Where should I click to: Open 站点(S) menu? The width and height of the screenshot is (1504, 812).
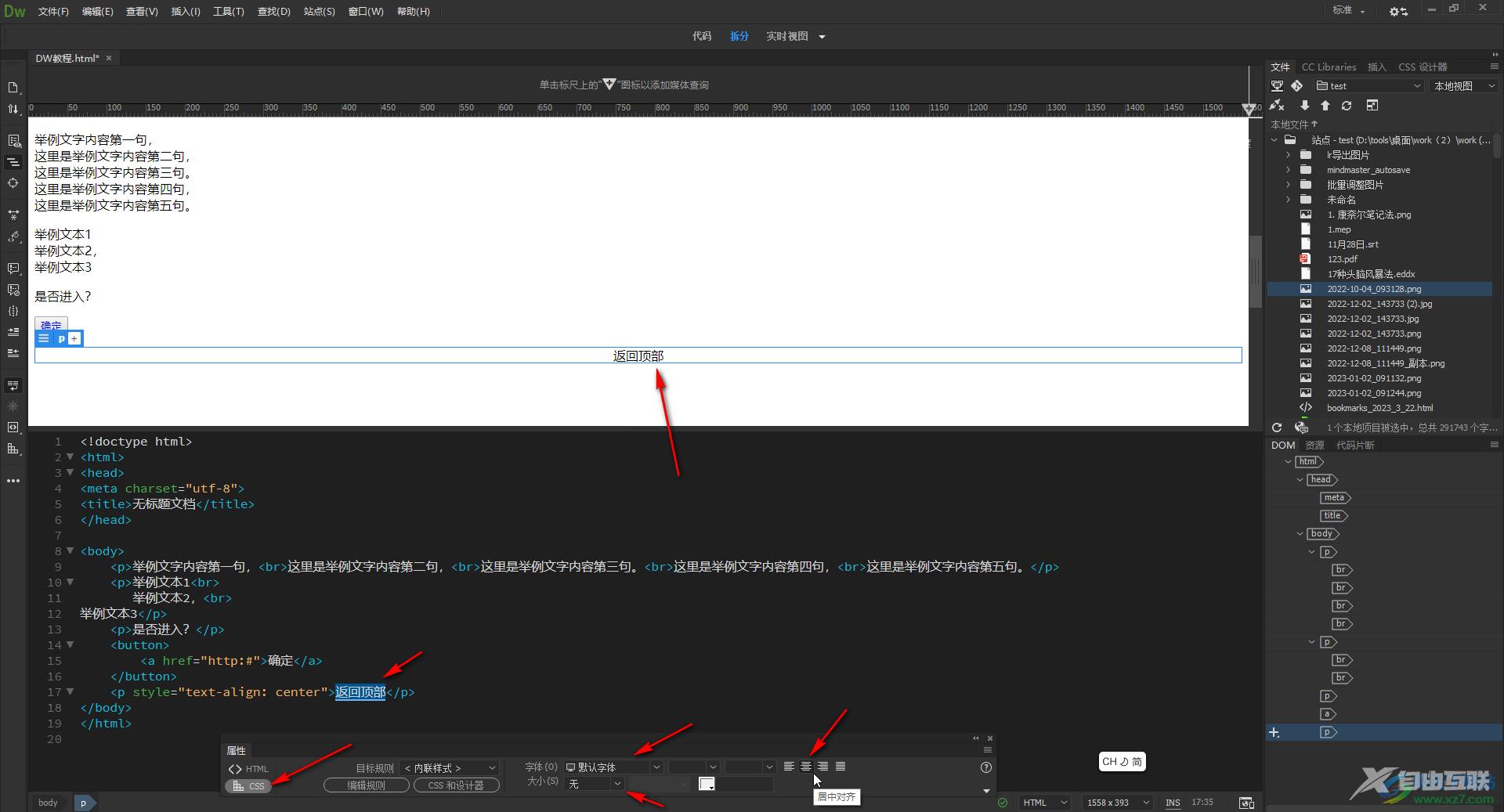click(x=319, y=12)
